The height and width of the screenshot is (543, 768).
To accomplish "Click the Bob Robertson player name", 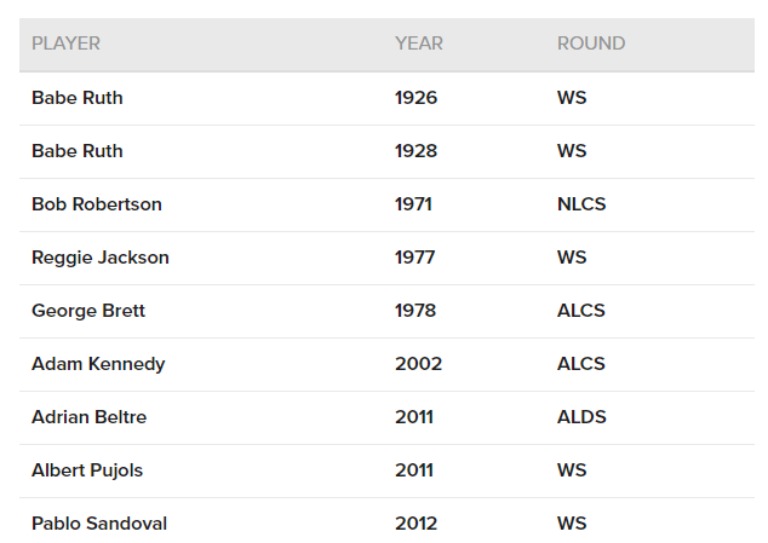I will (x=96, y=204).
